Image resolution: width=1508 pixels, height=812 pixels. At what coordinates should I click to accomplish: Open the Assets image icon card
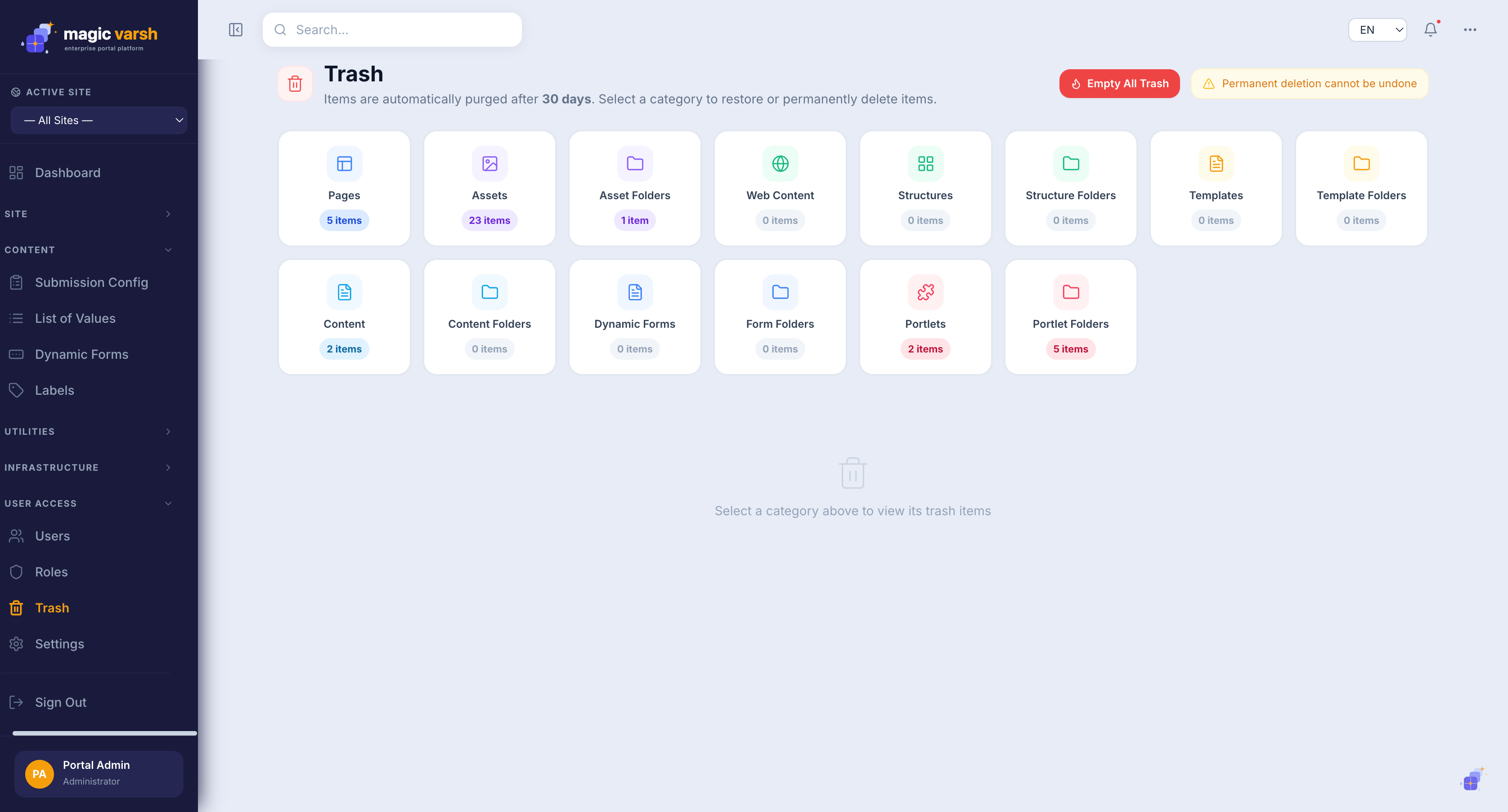pos(489,164)
